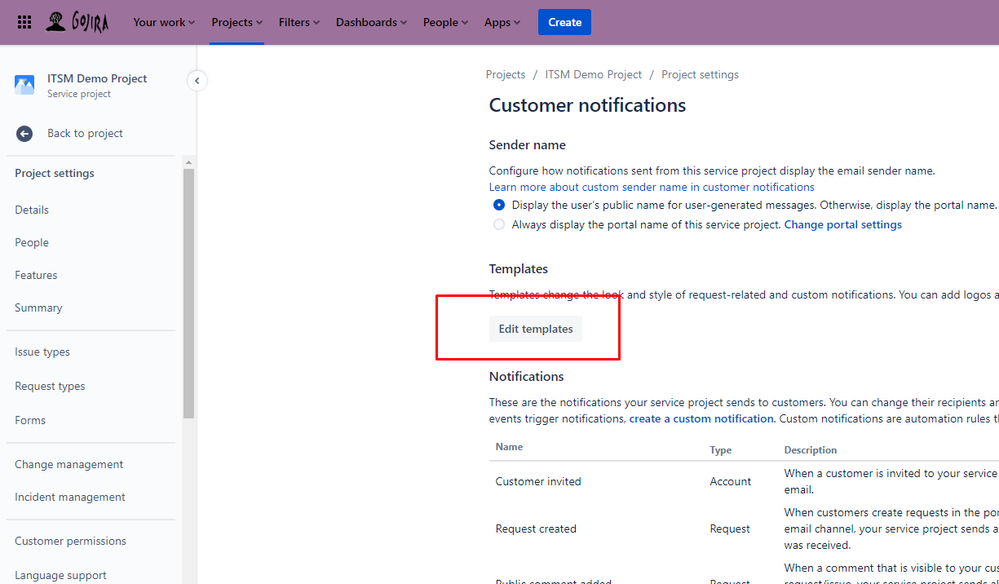Click the Customer invited row name
The image size is (999, 584).
[x=538, y=481]
